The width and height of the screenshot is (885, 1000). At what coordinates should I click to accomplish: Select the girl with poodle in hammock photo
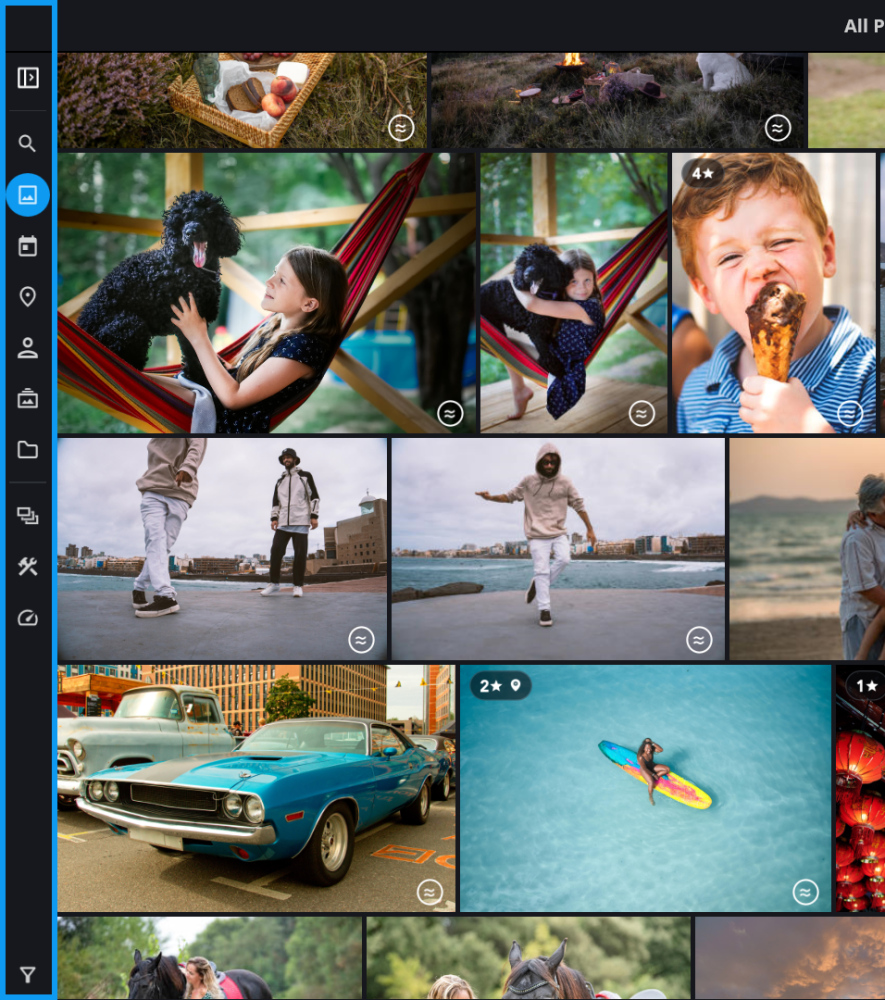click(x=267, y=293)
